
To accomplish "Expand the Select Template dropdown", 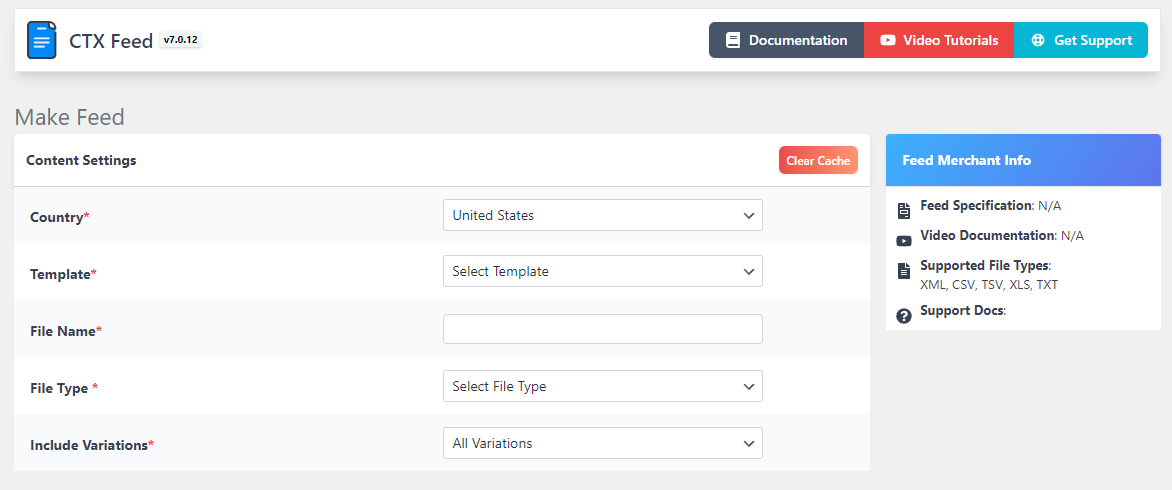I will click(x=602, y=271).
